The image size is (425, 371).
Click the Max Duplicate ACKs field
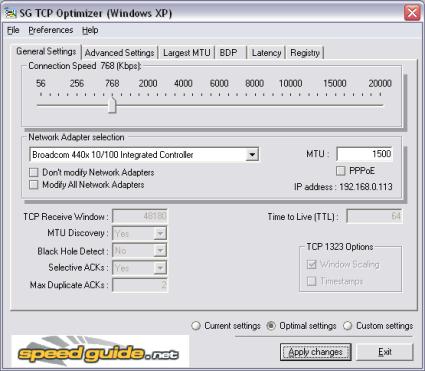[x=140, y=285]
